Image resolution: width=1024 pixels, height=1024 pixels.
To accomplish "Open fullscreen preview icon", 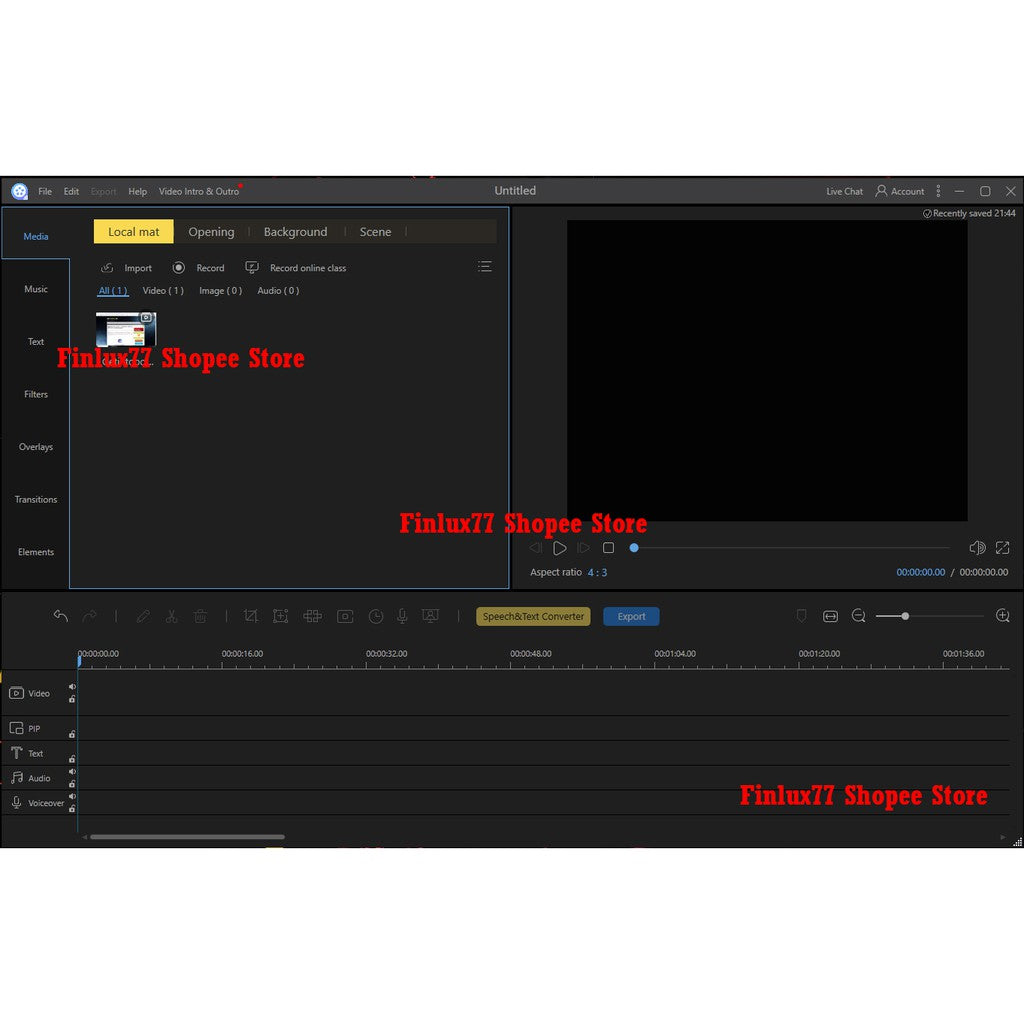I will (x=1002, y=548).
